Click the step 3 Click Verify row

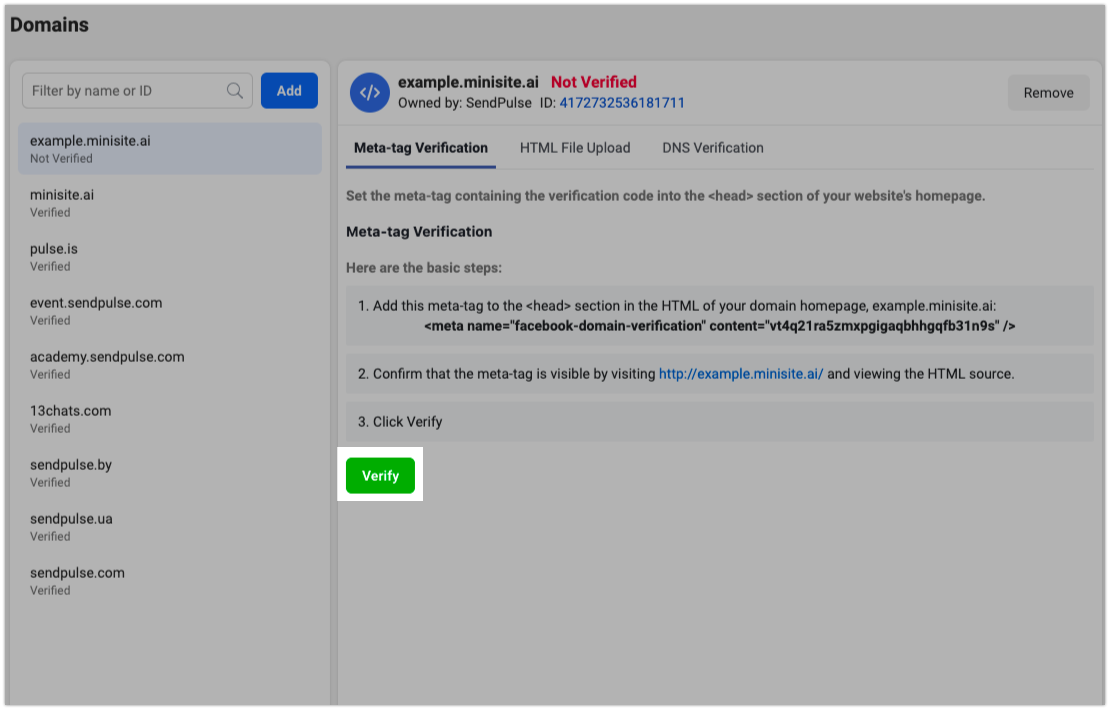pos(719,422)
